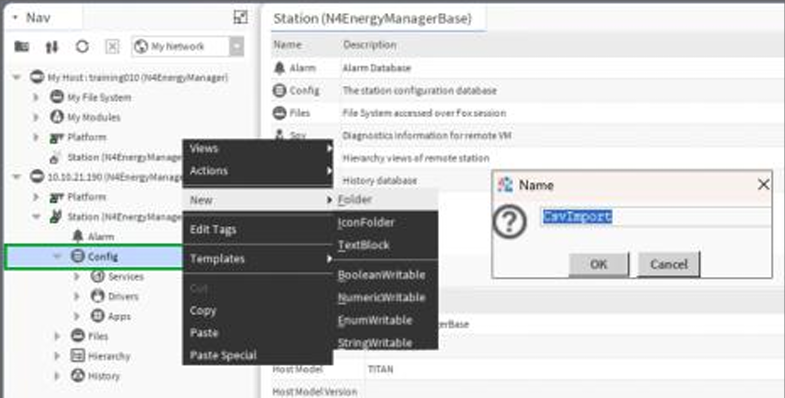Viewport: 785px width, 398px height.
Task: Click the Hierarchy icon in Nav tree
Action: [x=78, y=355]
